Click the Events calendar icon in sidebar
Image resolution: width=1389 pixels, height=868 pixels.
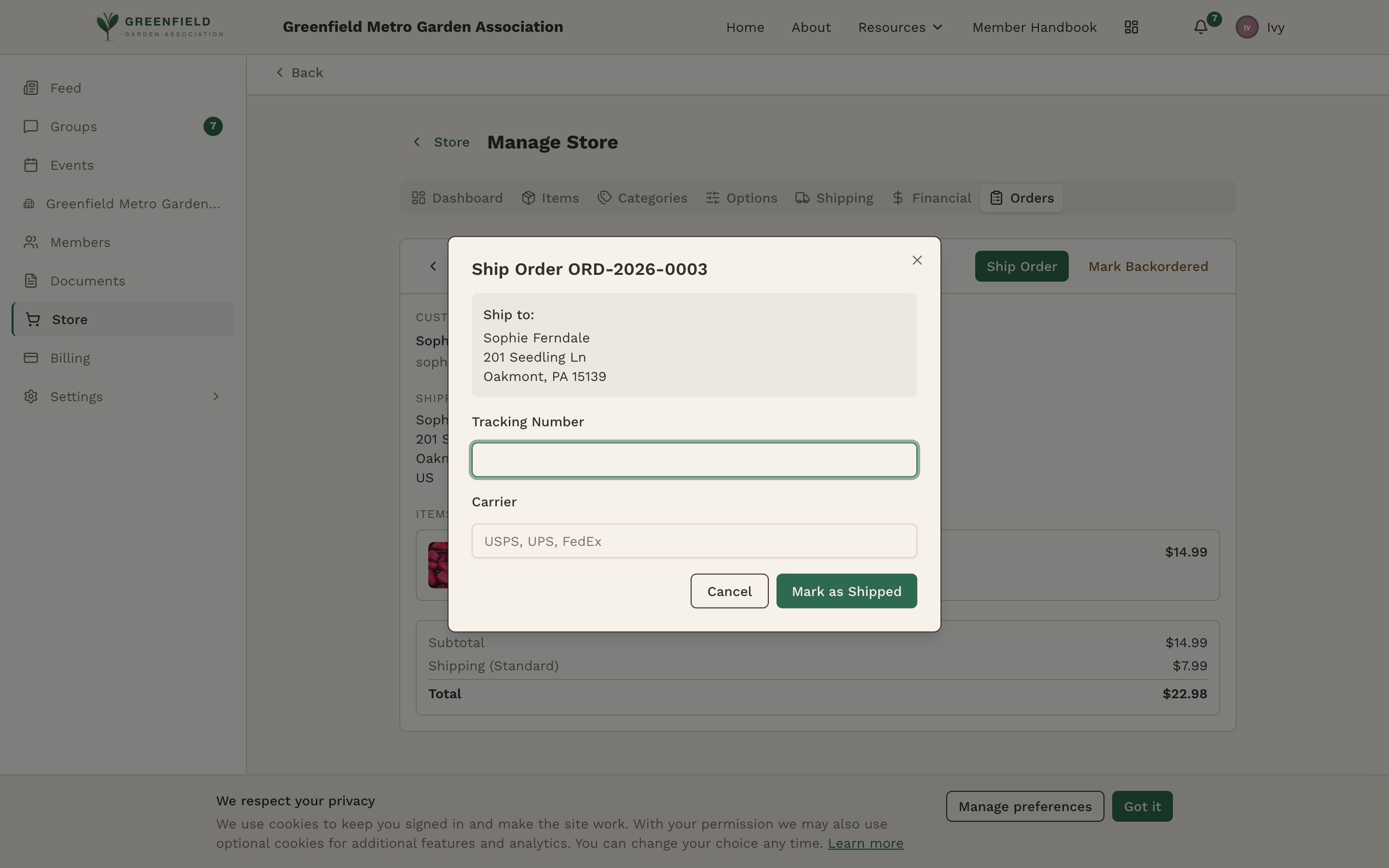point(31,165)
